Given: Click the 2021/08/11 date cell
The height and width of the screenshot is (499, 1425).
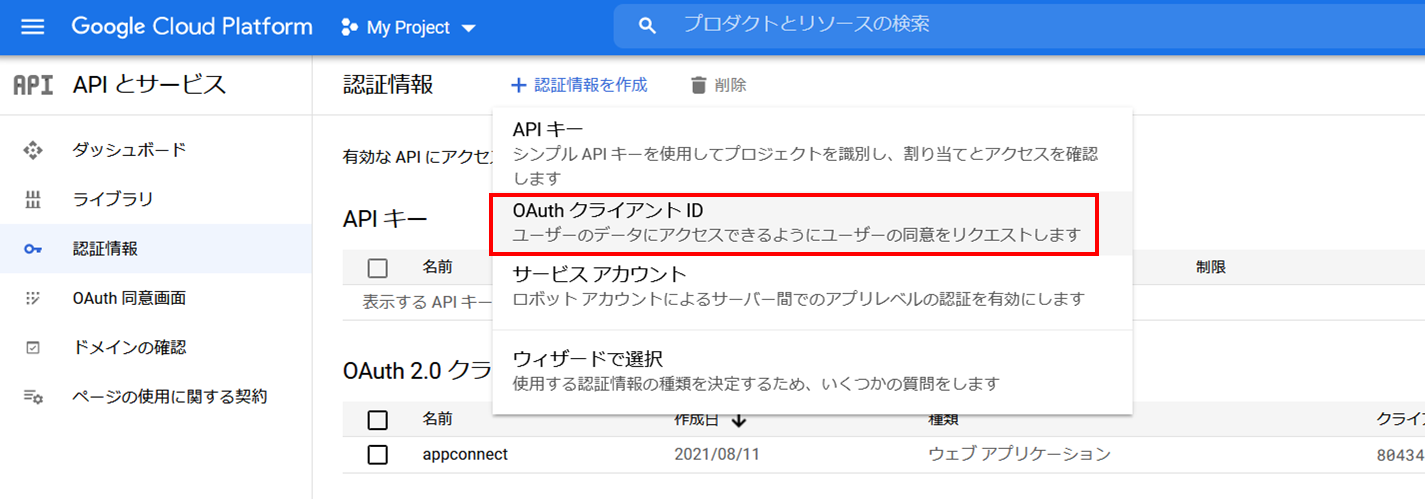Looking at the screenshot, I should tap(717, 454).
